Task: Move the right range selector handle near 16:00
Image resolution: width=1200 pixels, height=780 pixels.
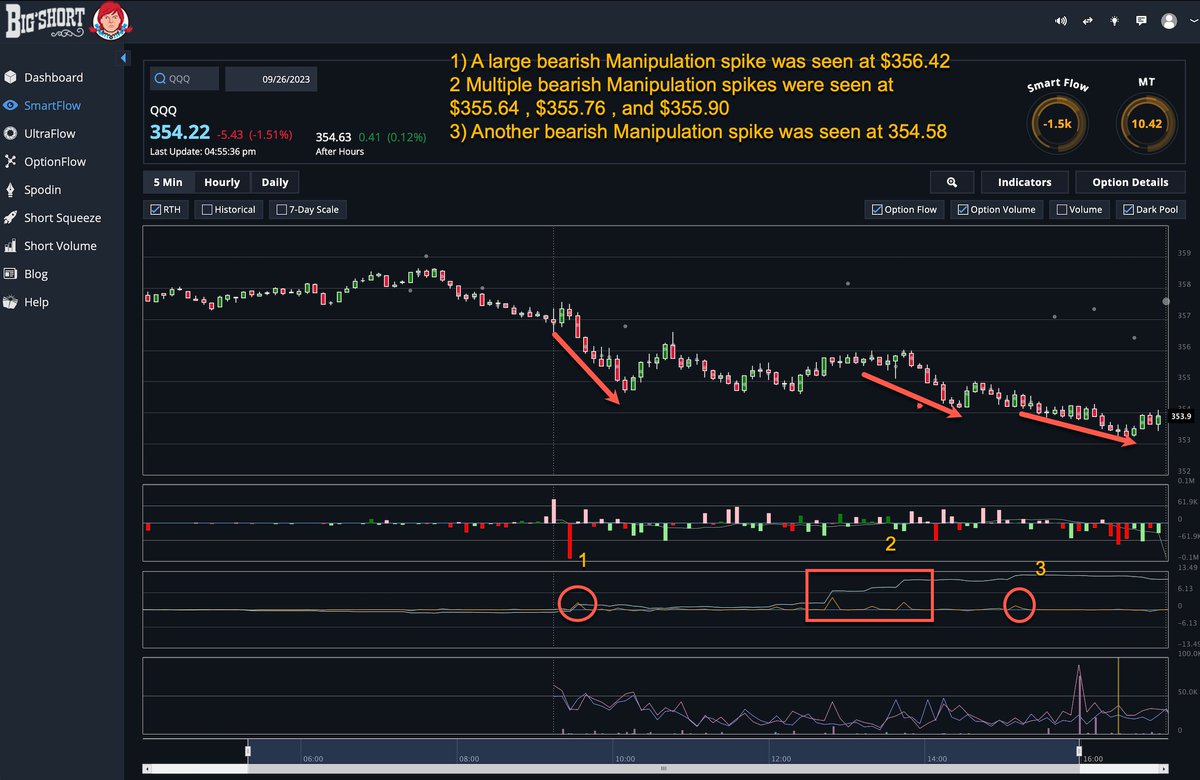Action: click(1079, 752)
